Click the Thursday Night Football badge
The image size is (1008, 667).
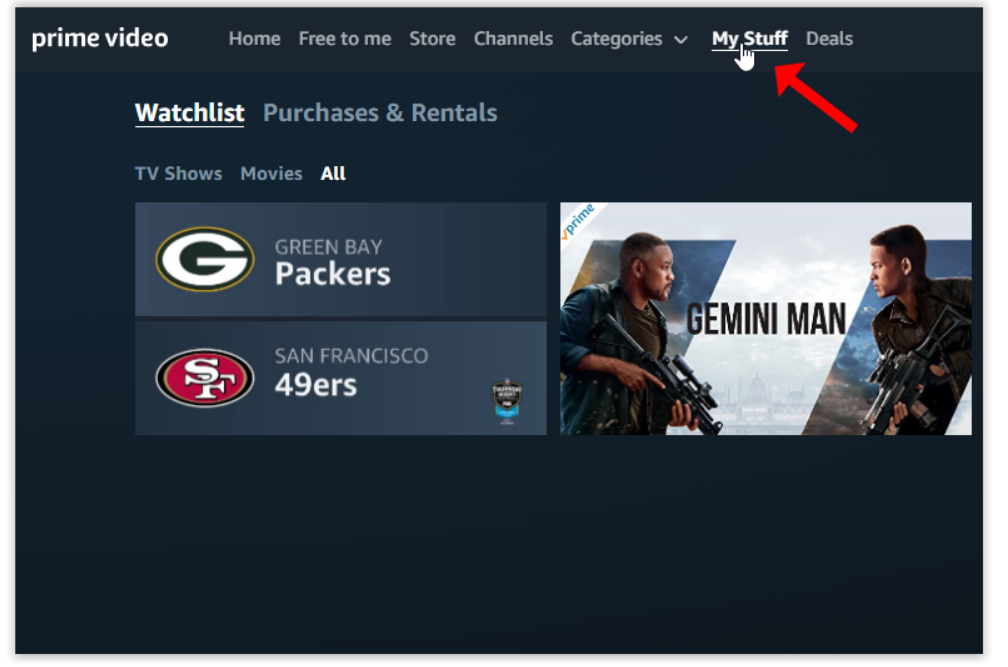click(x=507, y=401)
